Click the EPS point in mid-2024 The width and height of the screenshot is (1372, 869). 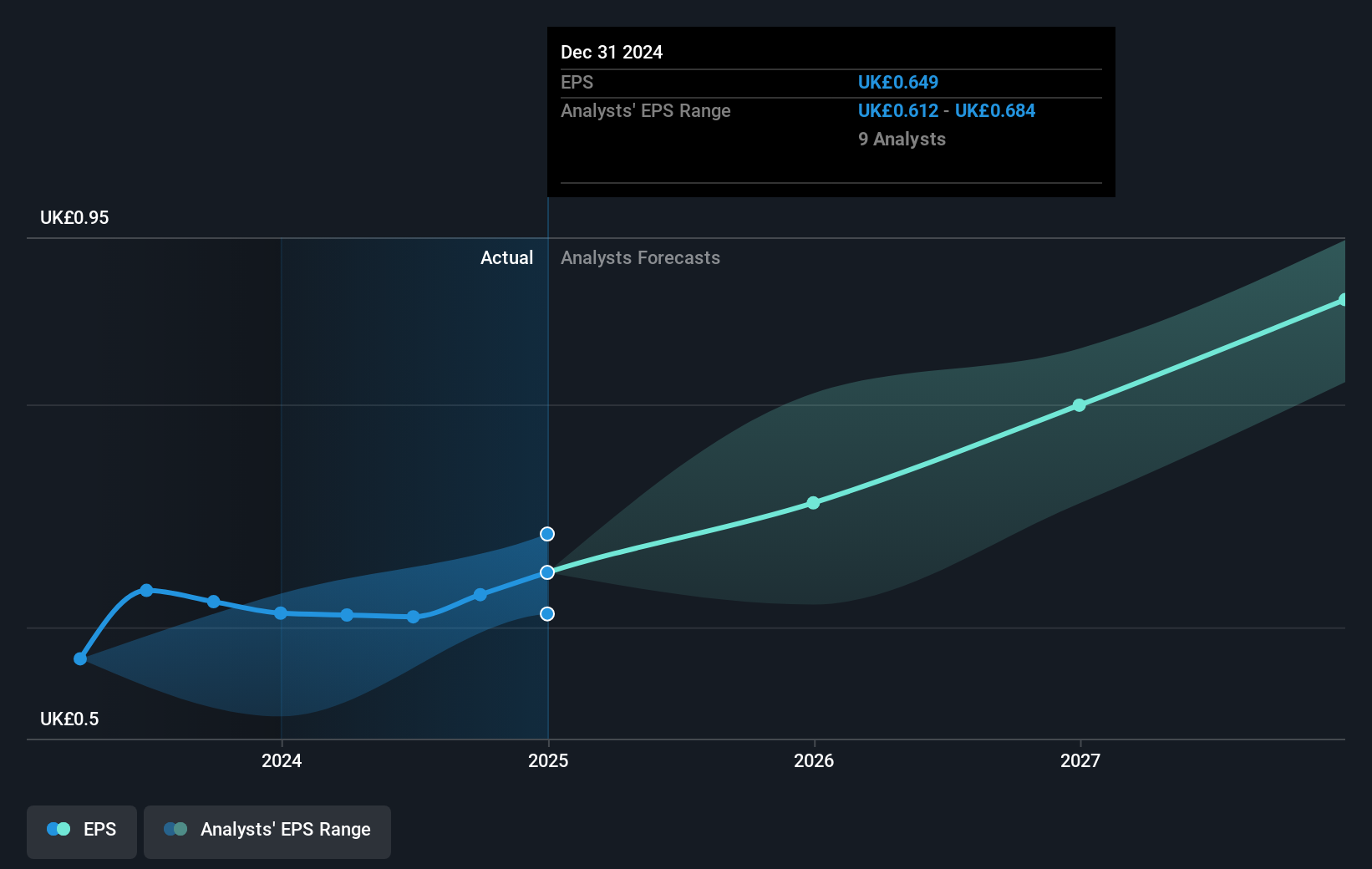414,617
